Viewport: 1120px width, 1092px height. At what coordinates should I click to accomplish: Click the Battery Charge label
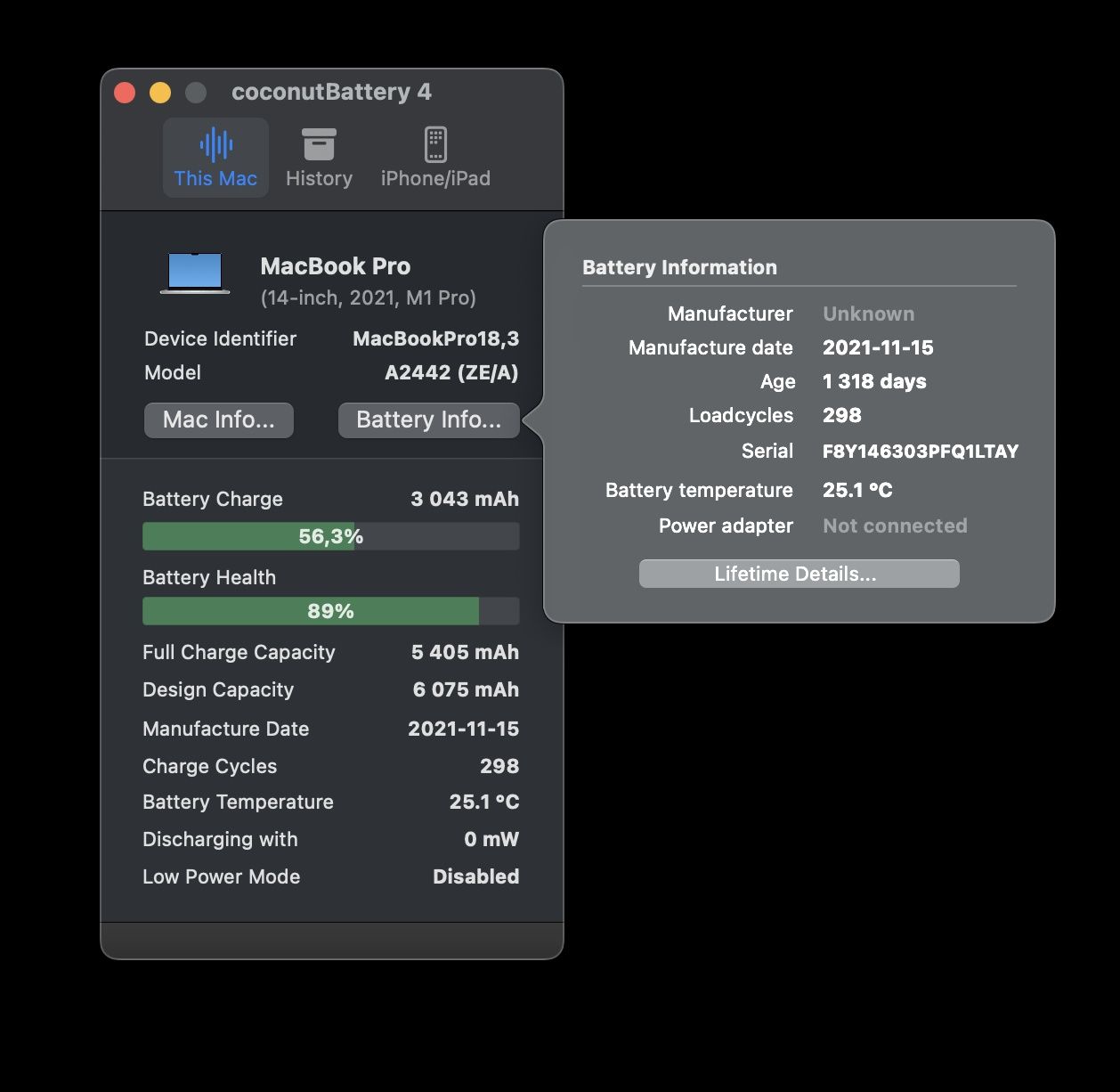coord(213,499)
